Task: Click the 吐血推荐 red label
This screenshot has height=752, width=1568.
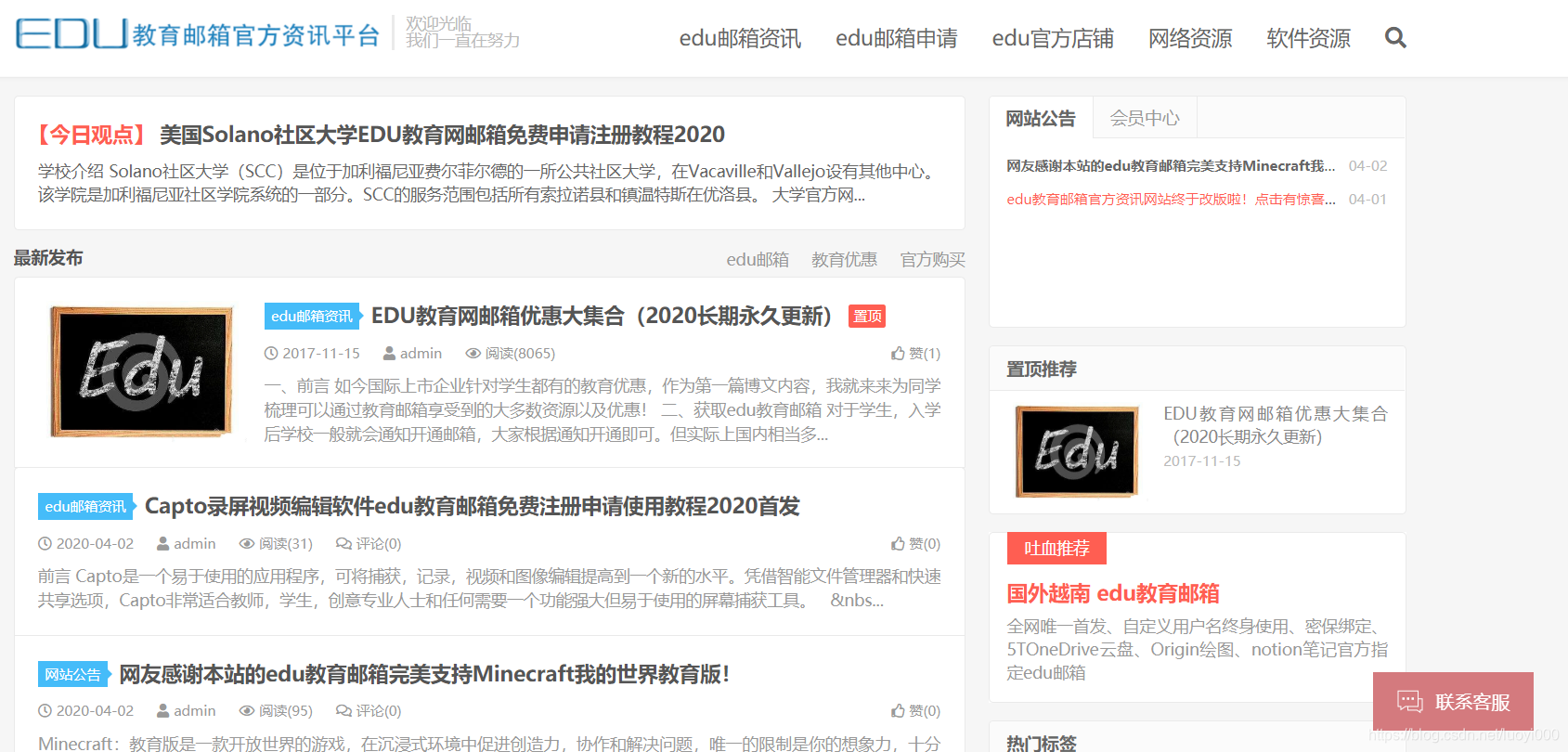Action: [1056, 549]
